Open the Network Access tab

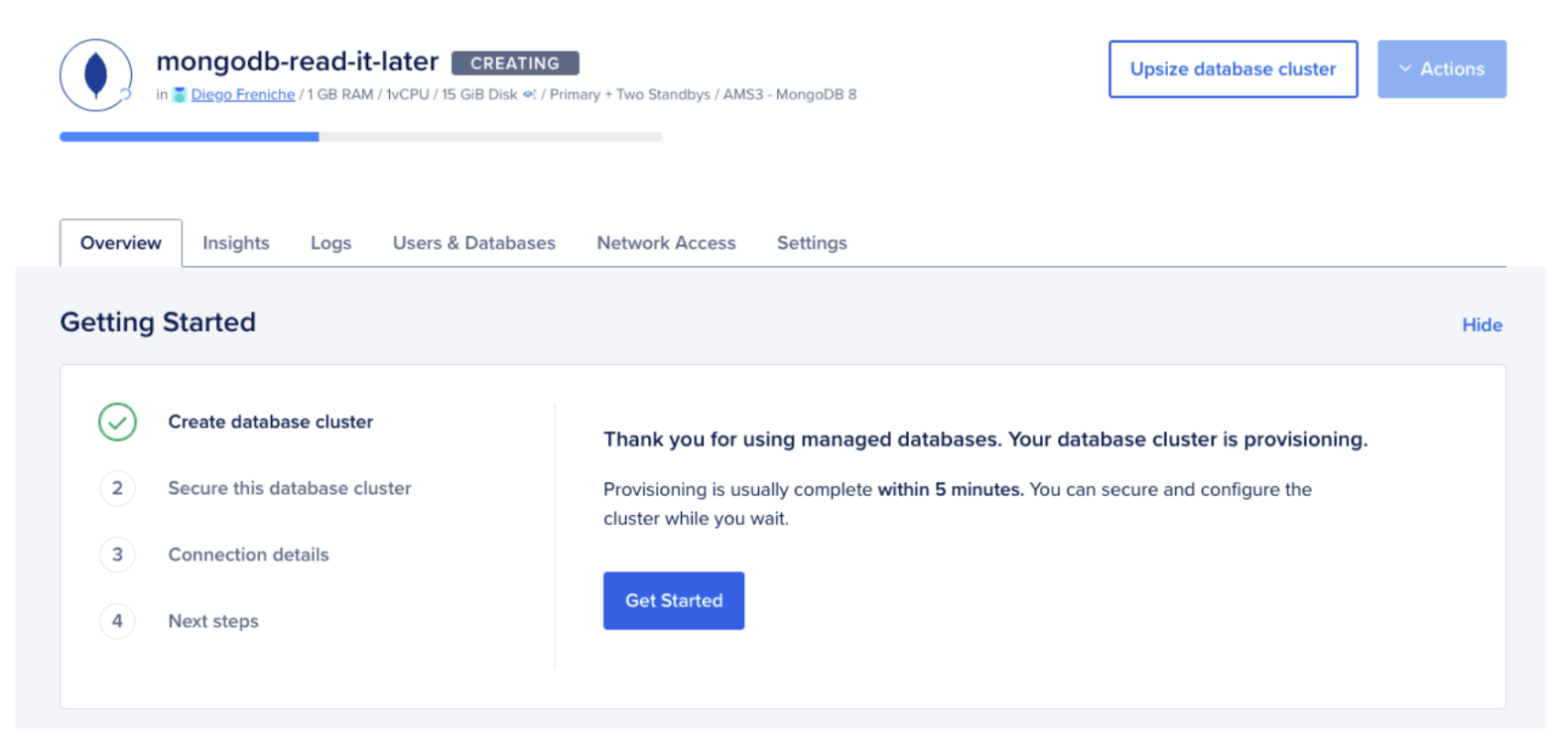click(666, 243)
